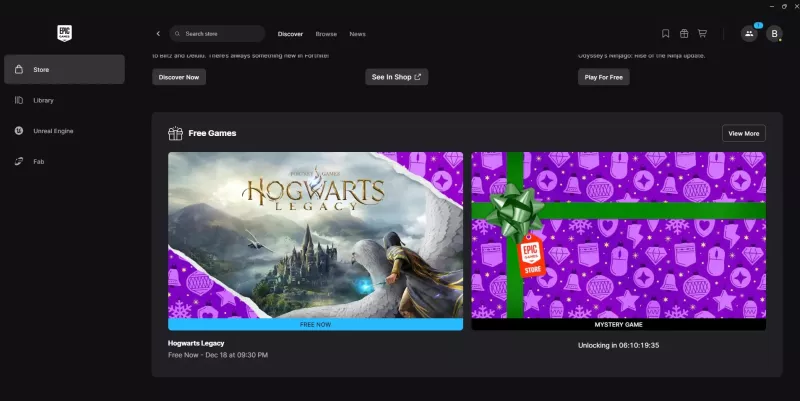Open the friends list icon
Screen dimensions: 800x401
pyautogui.click(x=749, y=34)
